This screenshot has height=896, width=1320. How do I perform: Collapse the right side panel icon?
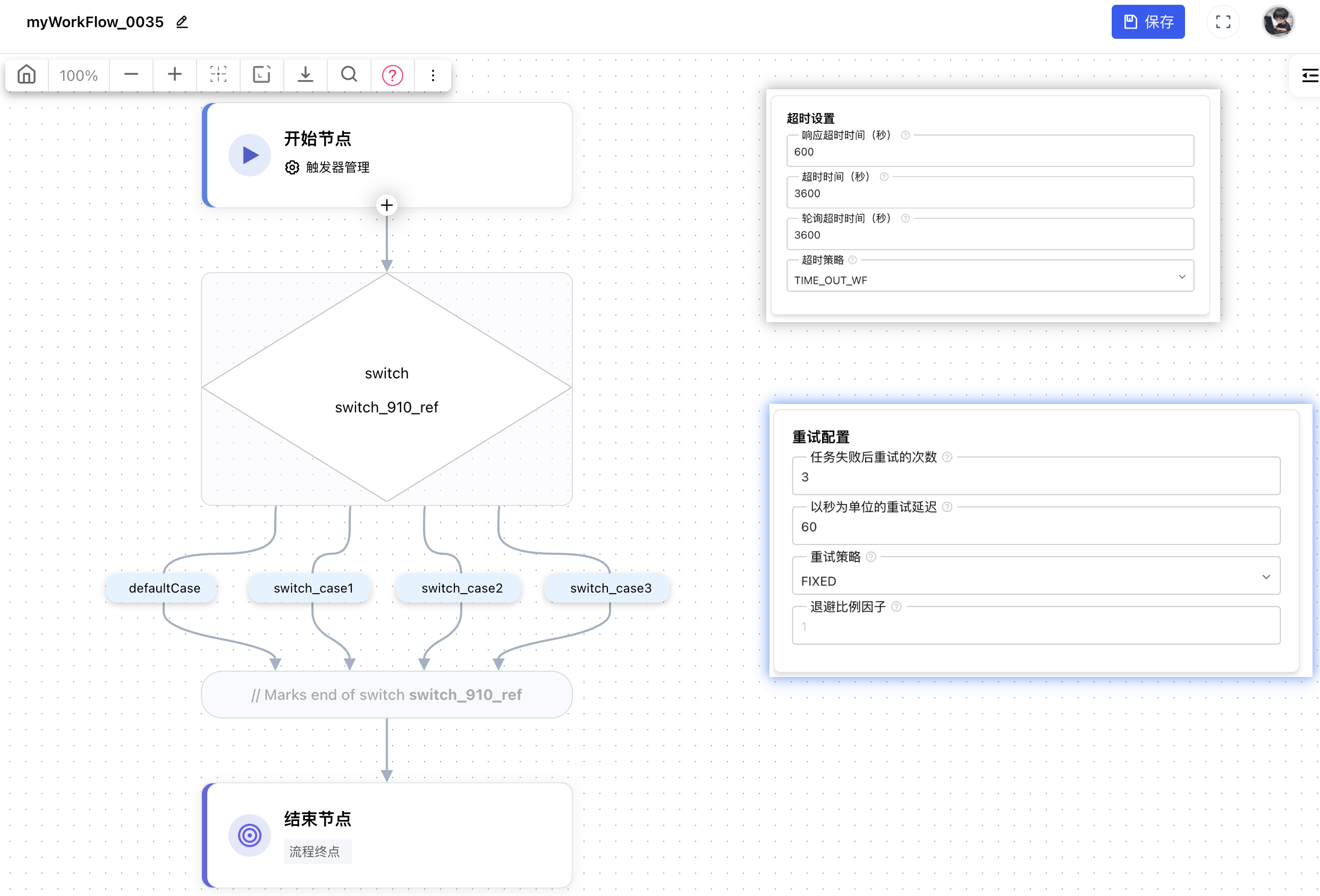tap(1309, 75)
